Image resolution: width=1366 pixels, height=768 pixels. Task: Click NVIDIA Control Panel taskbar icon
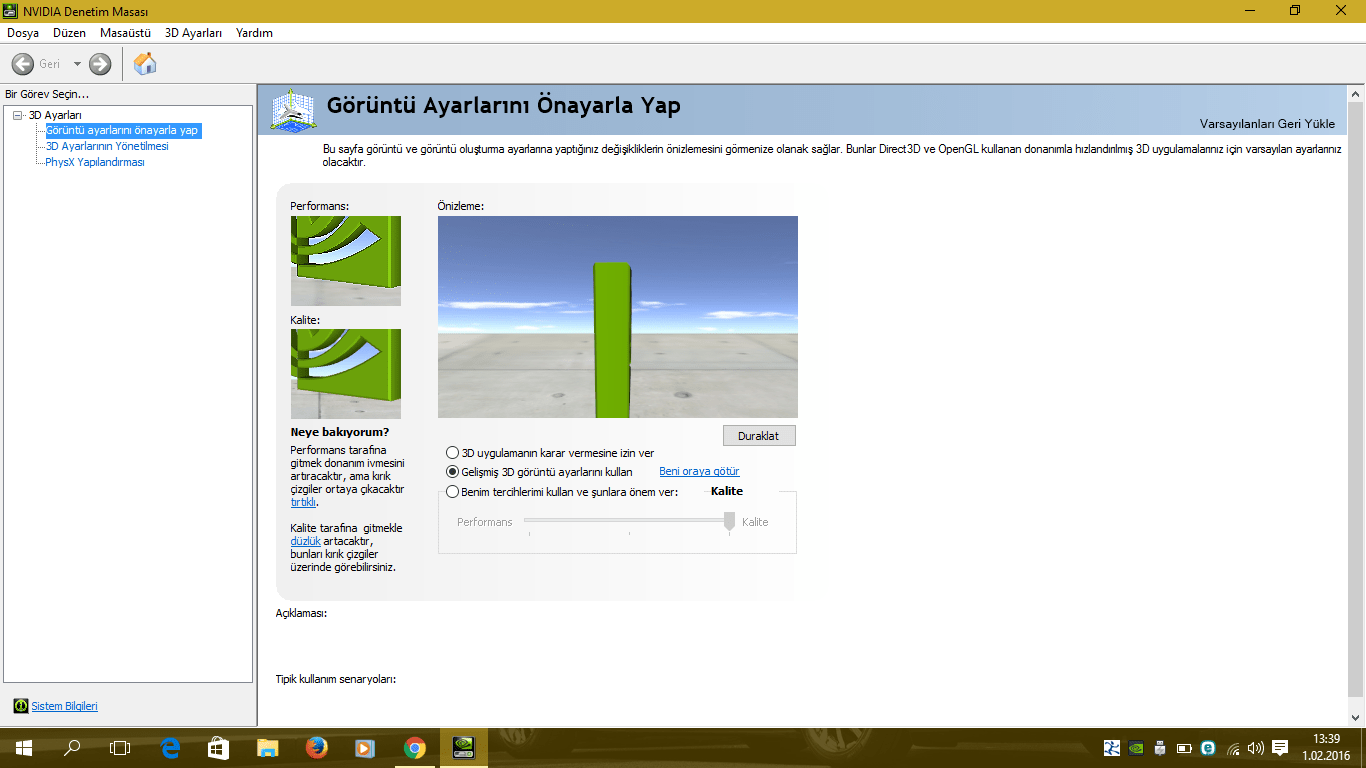(x=463, y=747)
